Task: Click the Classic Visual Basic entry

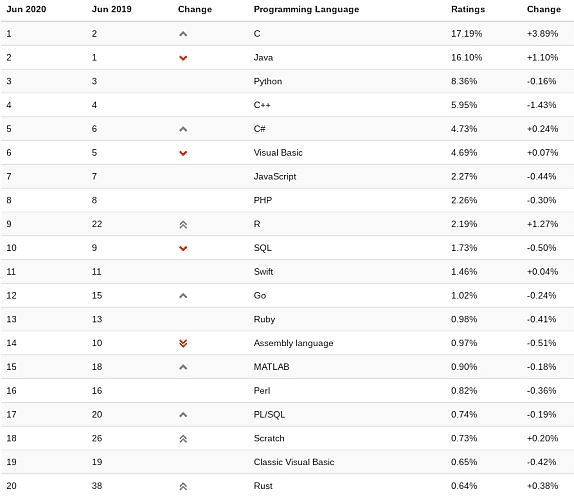Action: click(x=294, y=462)
